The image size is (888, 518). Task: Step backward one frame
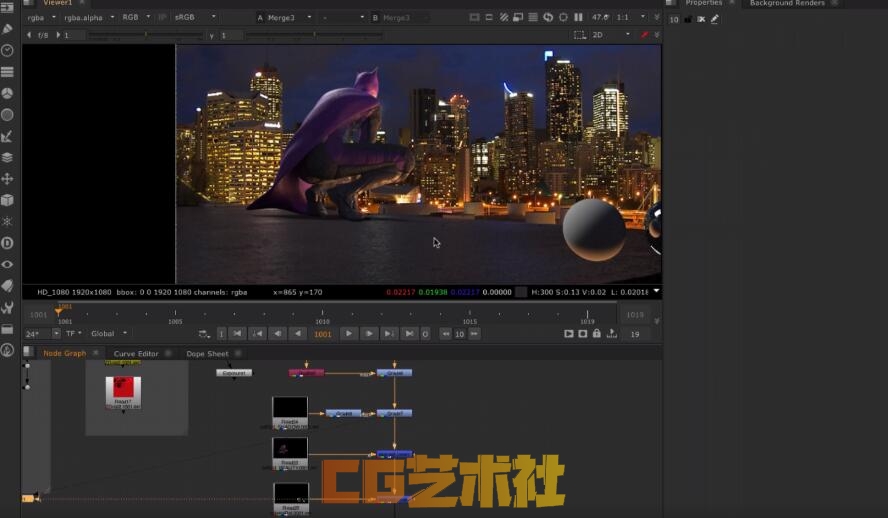[x=278, y=334]
